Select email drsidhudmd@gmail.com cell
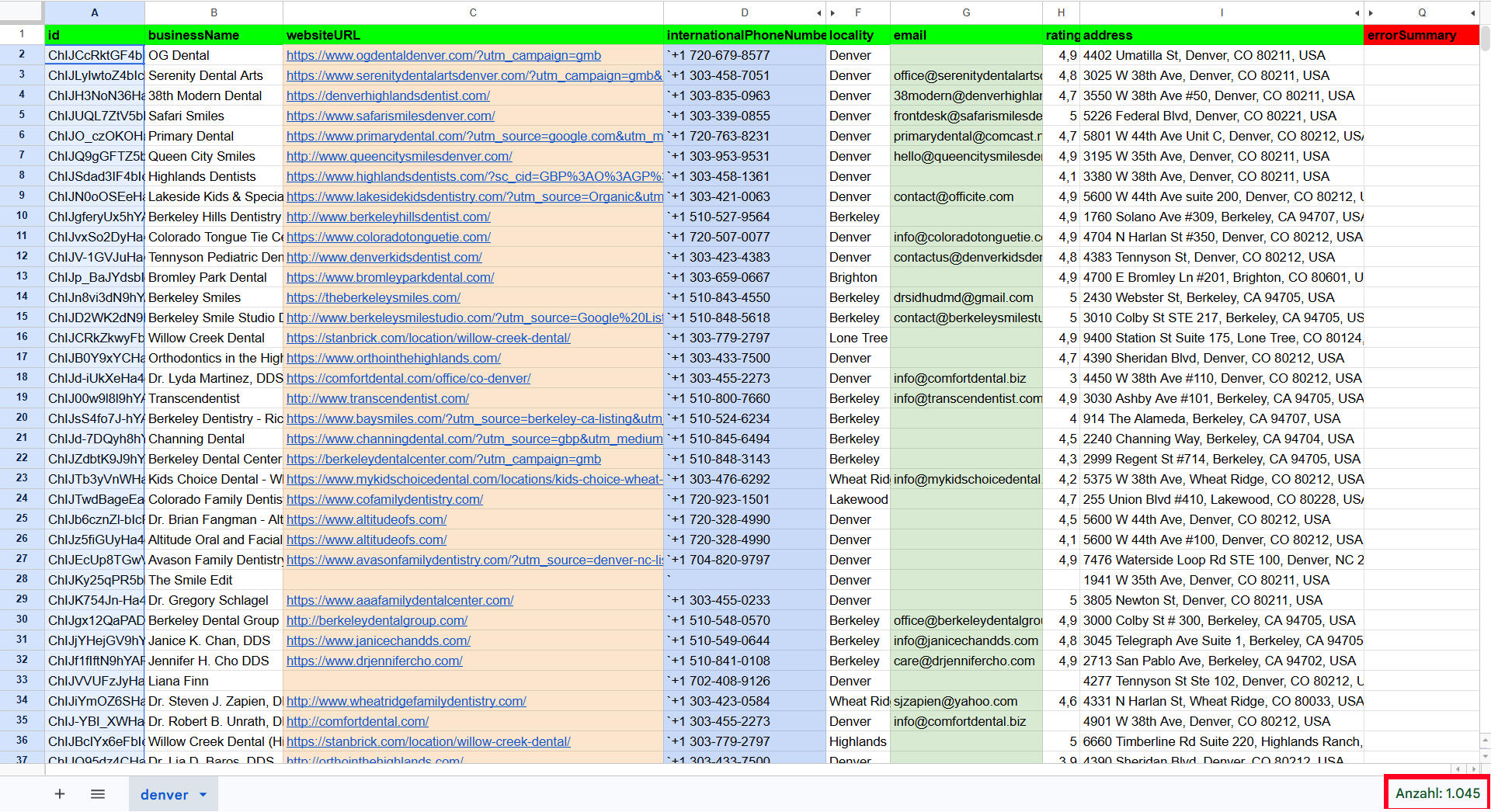This screenshot has height=812, width=1491. 966,297
